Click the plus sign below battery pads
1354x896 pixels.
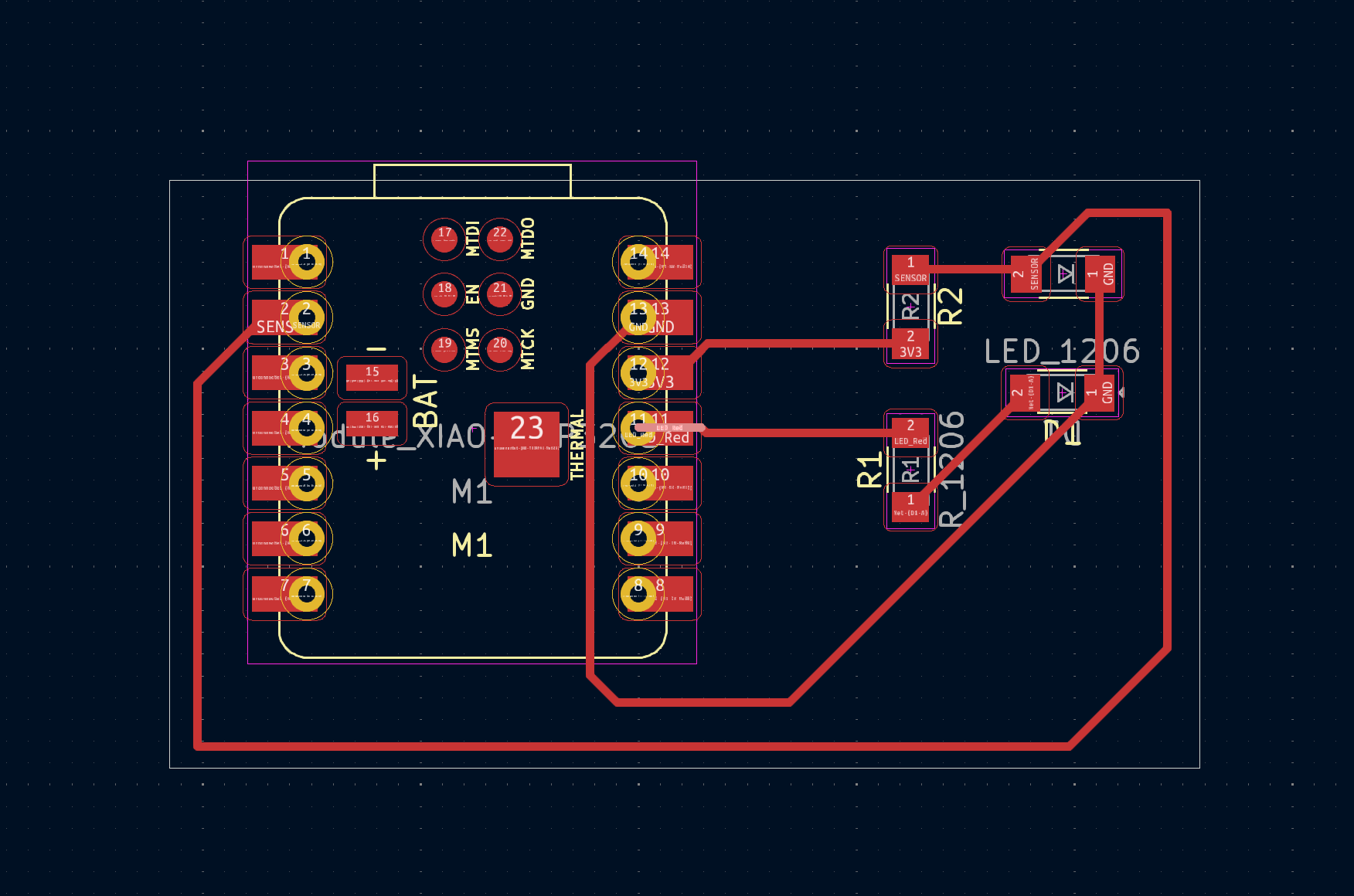[x=376, y=460]
